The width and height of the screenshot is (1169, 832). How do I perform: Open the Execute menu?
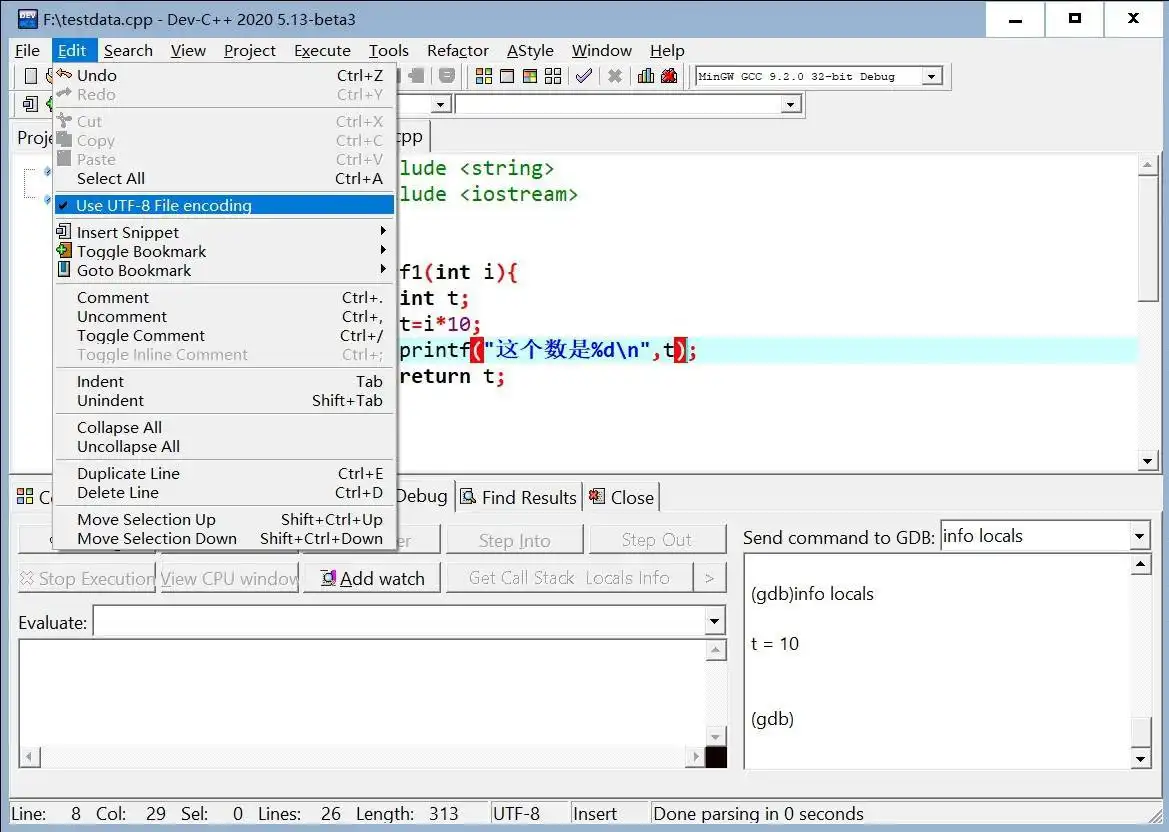click(322, 51)
